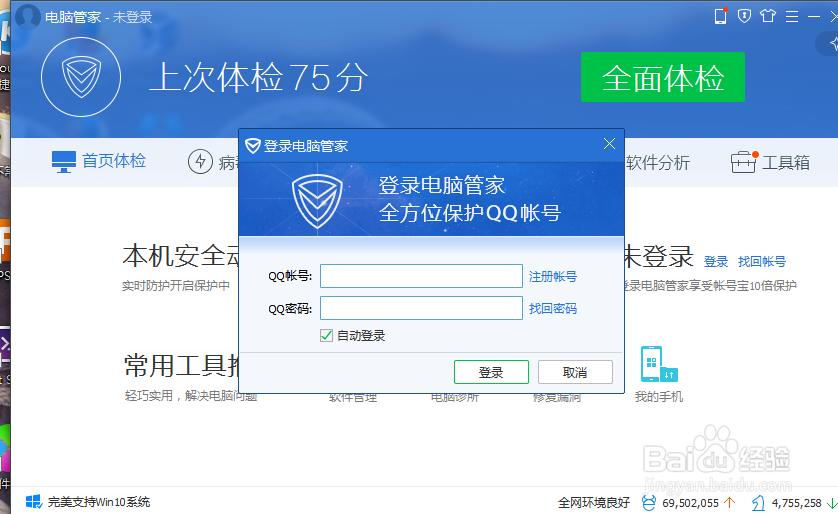Open the 我的手机 phone icon

(x=658, y=364)
